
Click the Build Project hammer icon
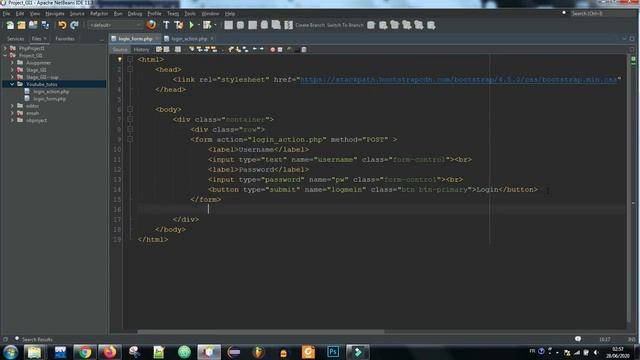(166, 25)
